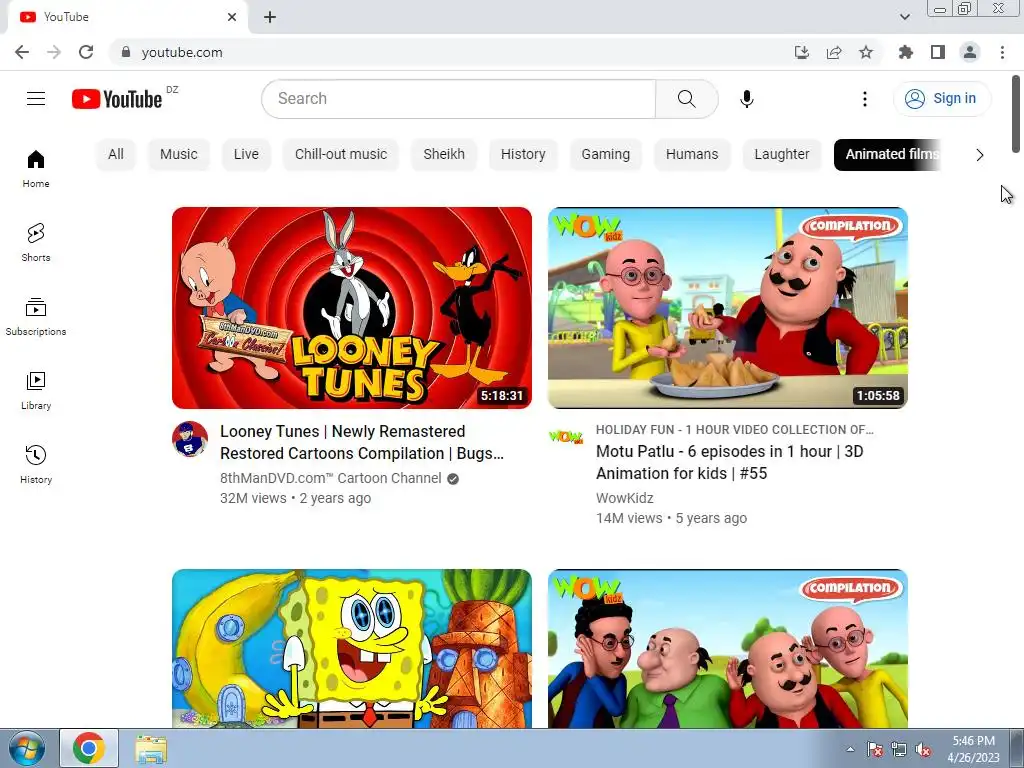1024x768 pixels.
Task: Click the install app icon in address bar
Action: pos(801,52)
